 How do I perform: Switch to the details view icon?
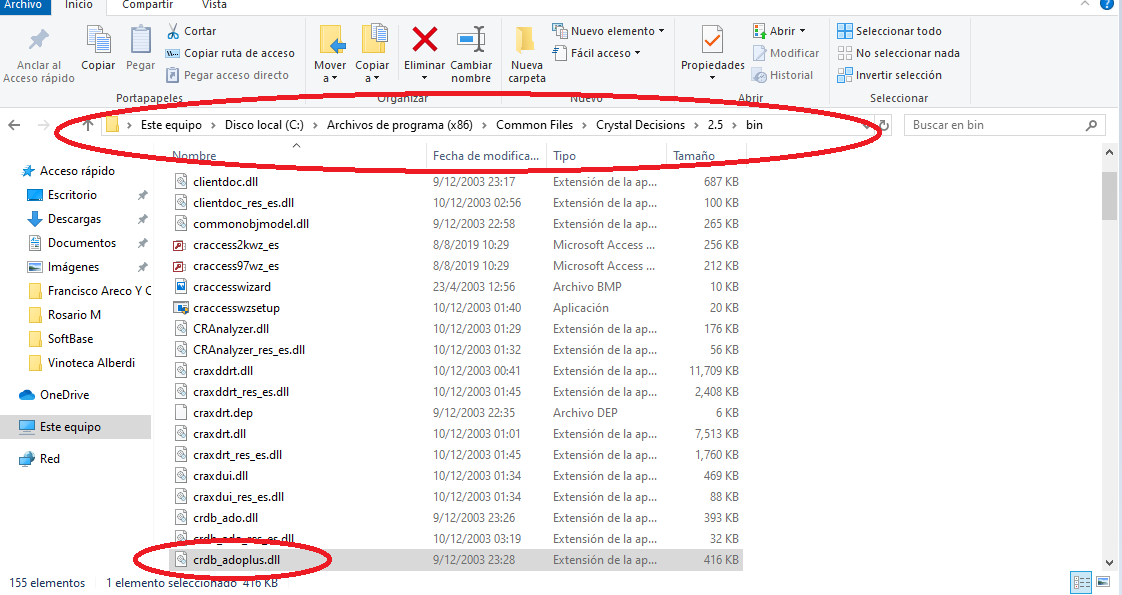click(x=1081, y=582)
